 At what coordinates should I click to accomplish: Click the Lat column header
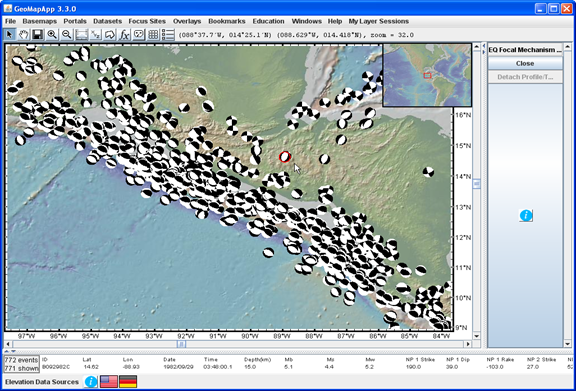click(87, 359)
